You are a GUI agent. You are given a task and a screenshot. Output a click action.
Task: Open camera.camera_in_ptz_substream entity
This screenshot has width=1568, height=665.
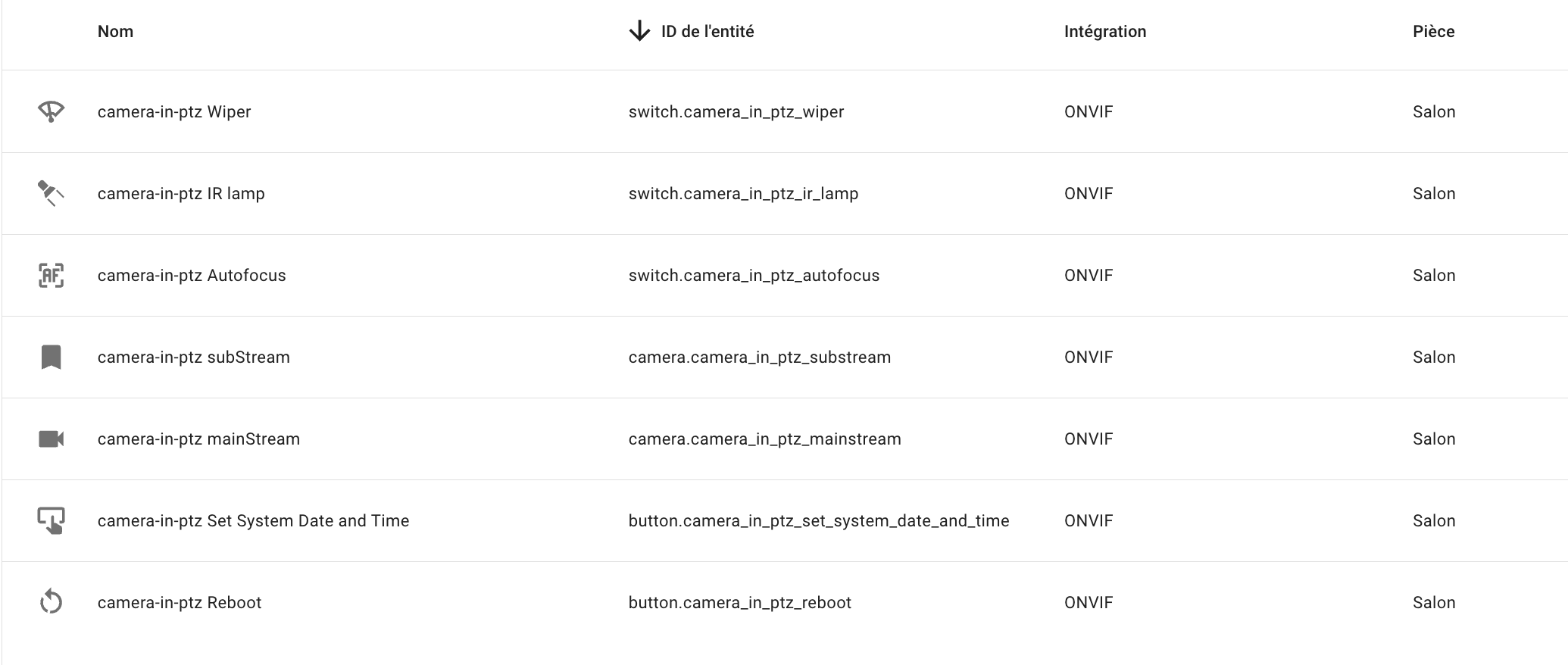tap(760, 357)
